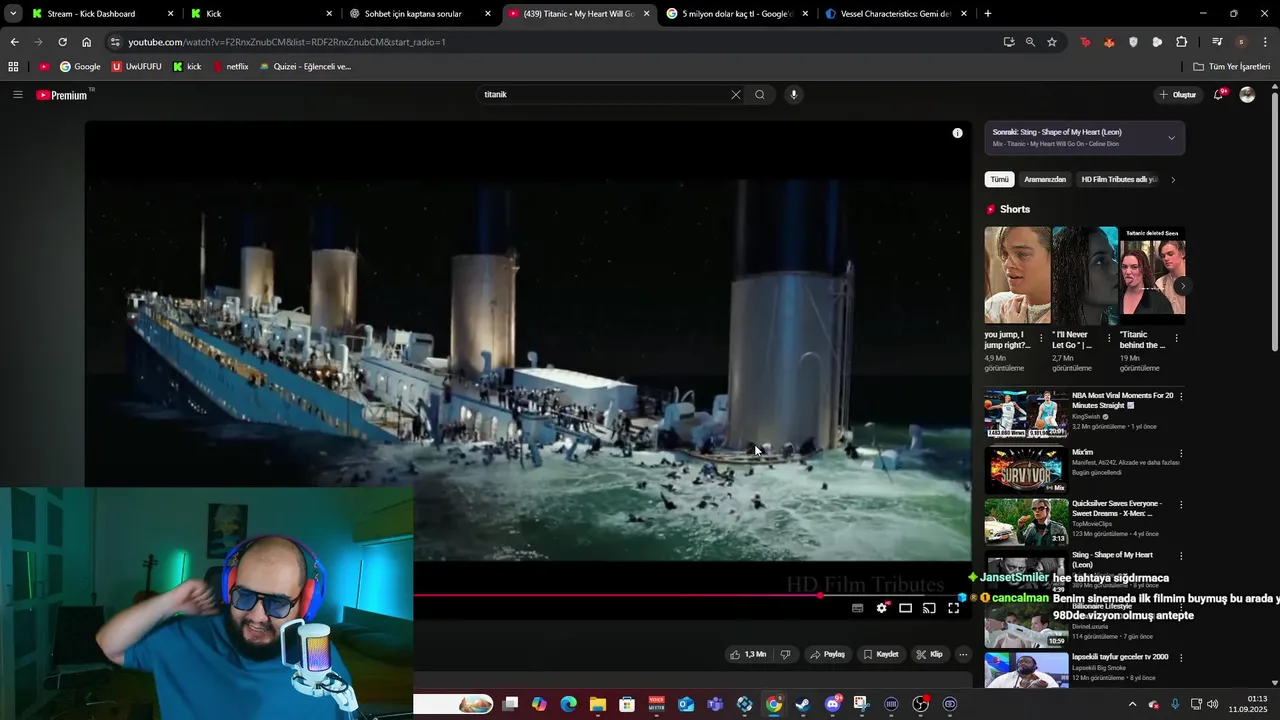
Task: Clear the 'titanik' search text
Action: 736,95
